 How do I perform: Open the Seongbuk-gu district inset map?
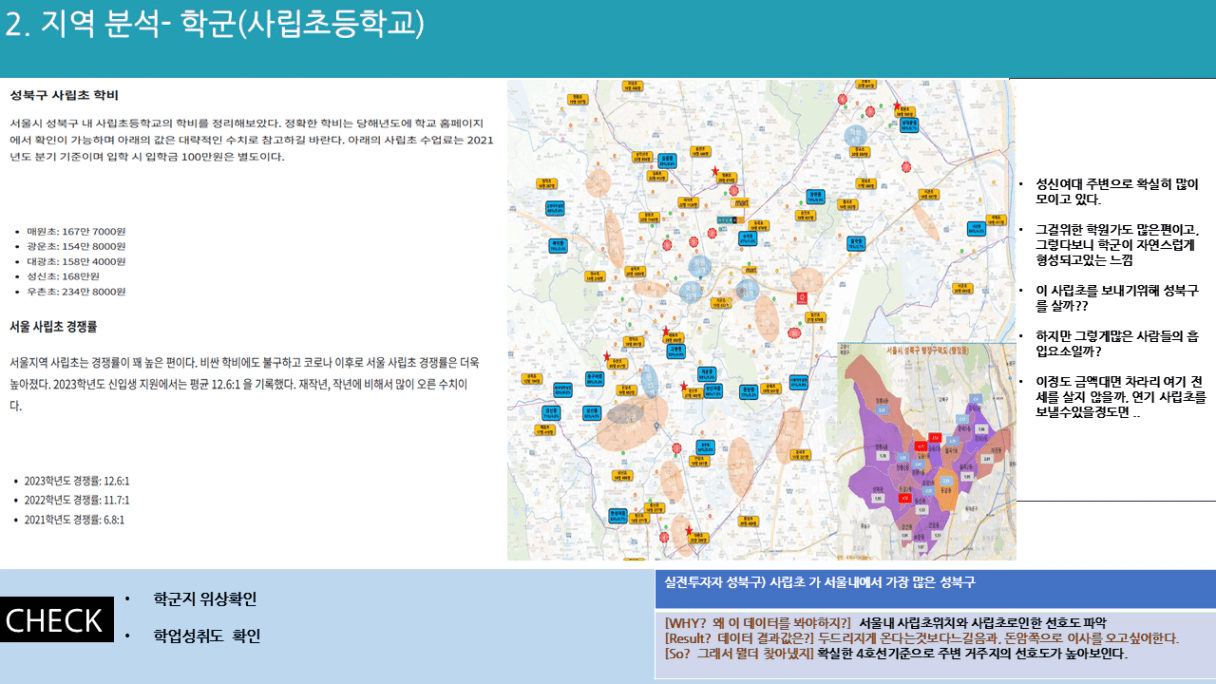click(926, 450)
